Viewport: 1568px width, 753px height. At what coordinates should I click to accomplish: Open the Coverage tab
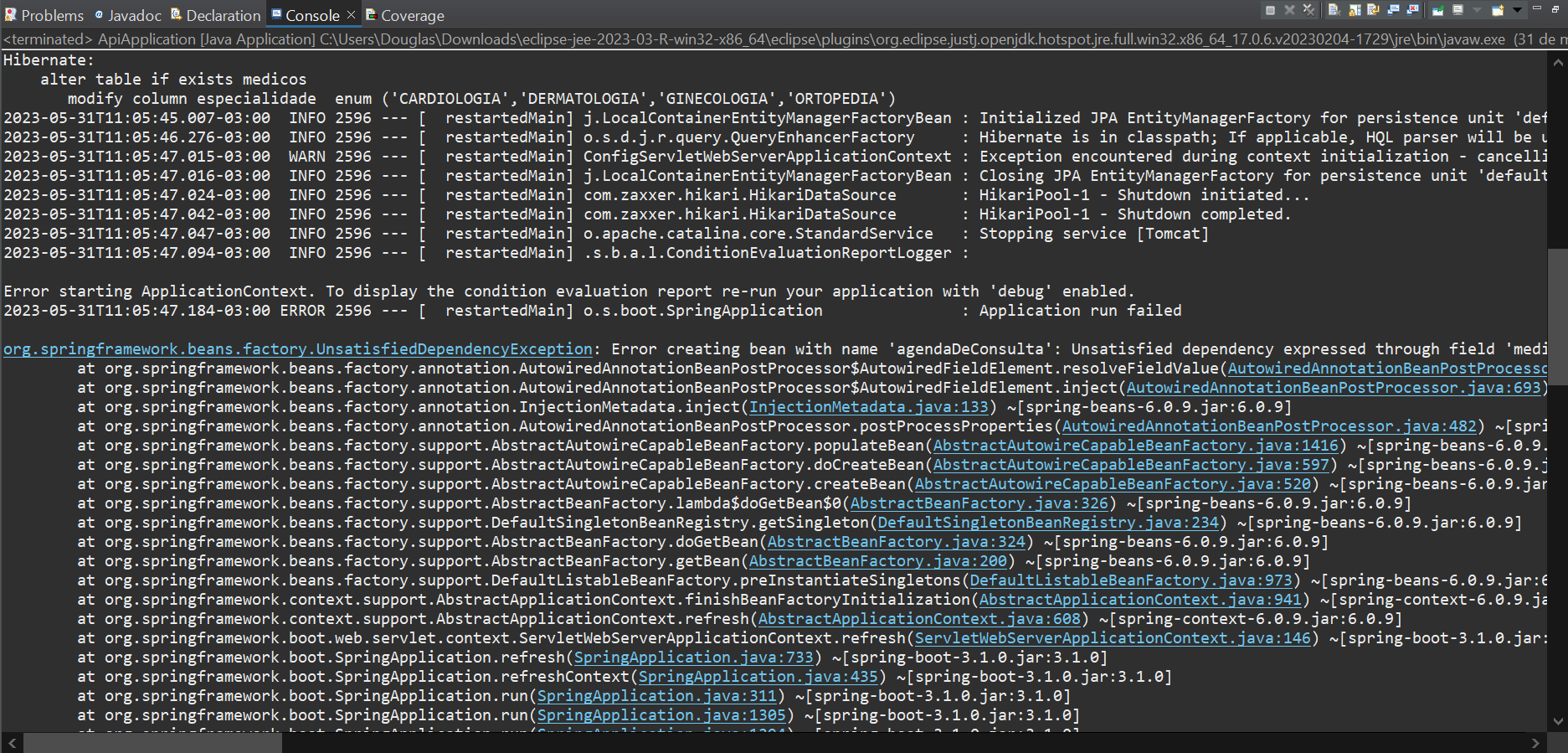[x=405, y=15]
